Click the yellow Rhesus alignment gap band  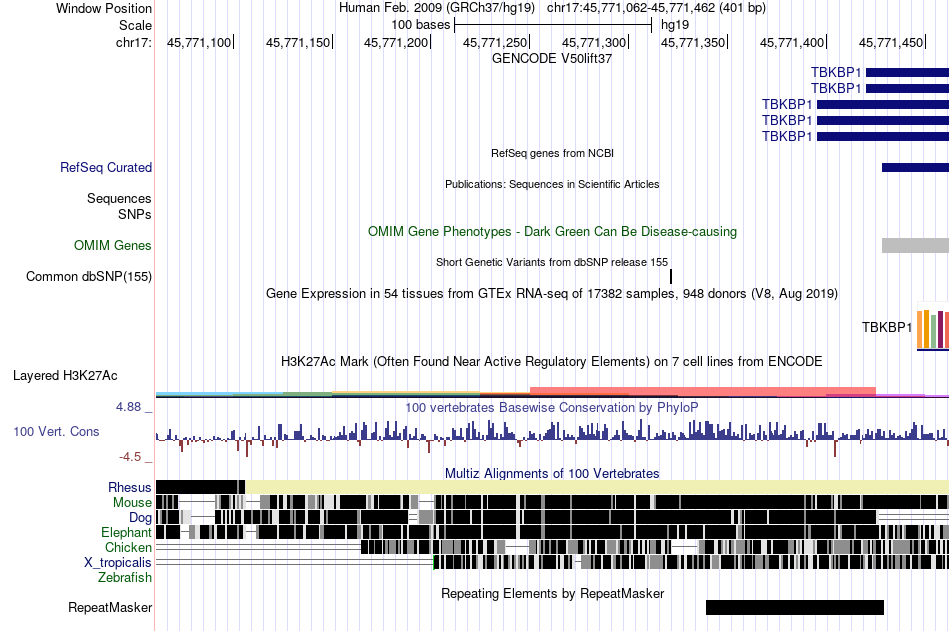[x=597, y=487]
